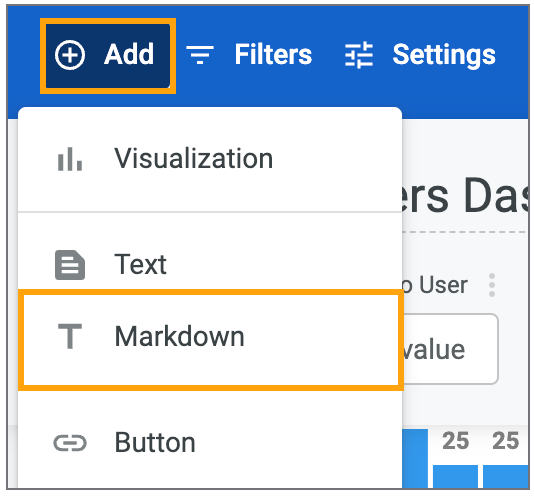Image resolution: width=534 pixels, height=496 pixels.
Task: Click the Text document icon
Action: pos(70,265)
